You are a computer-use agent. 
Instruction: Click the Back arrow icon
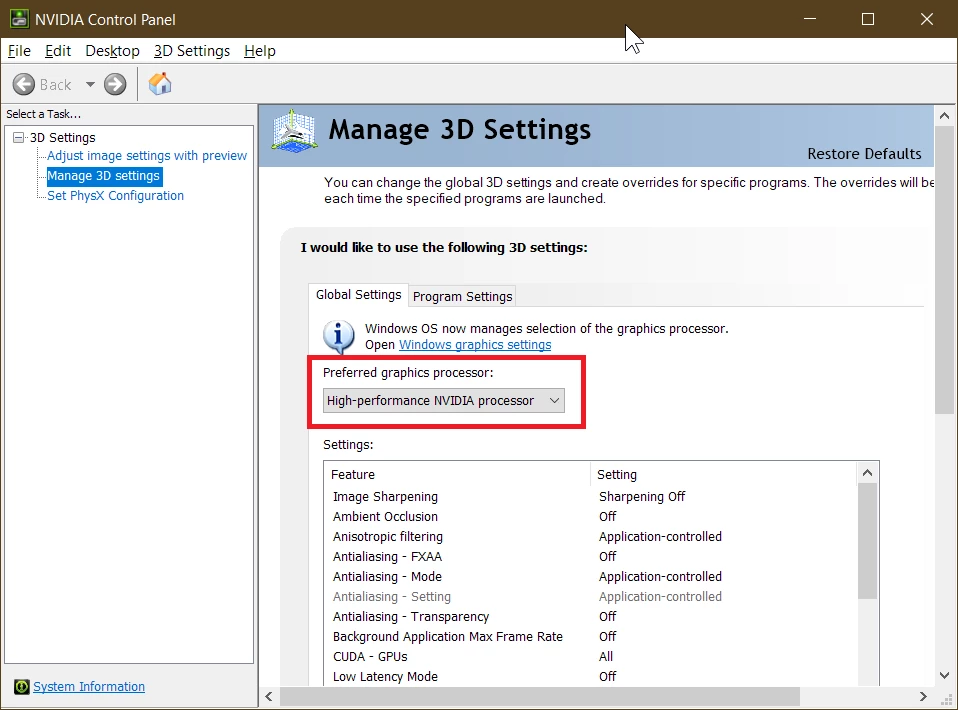pyautogui.click(x=24, y=84)
